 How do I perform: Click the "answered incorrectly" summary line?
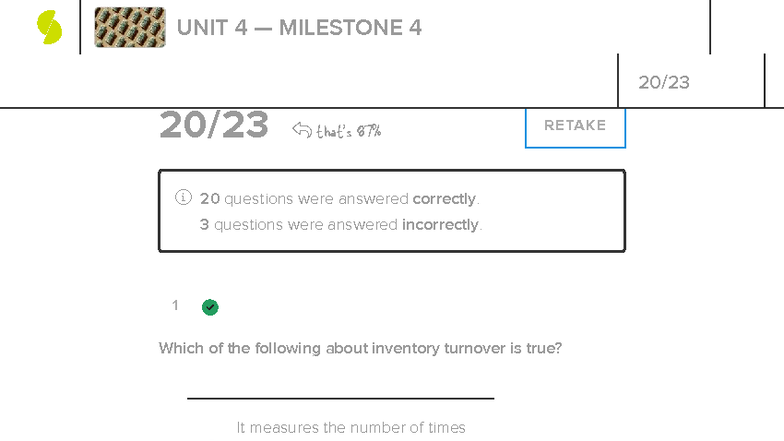click(341, 224)
